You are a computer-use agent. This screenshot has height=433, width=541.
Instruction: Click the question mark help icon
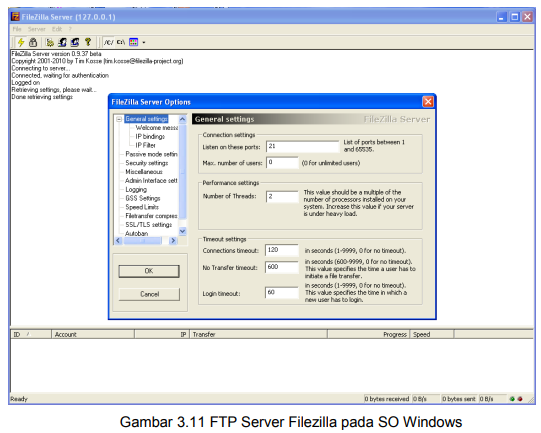coord(88,42)
